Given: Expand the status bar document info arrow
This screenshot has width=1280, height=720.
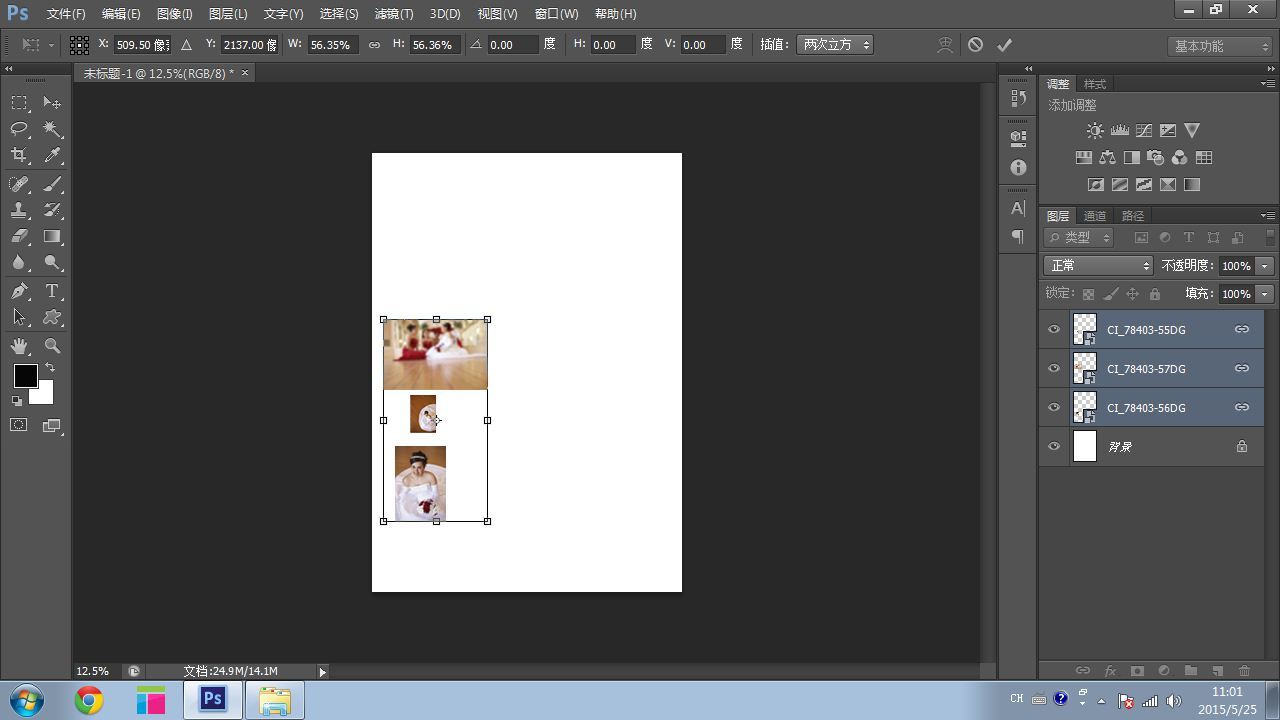Looking at the screenshot, I should [322, 672].
